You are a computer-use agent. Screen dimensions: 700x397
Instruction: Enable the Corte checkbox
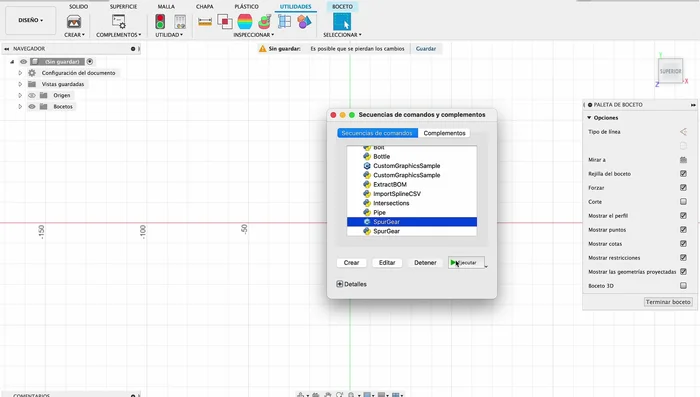point(683,201)
